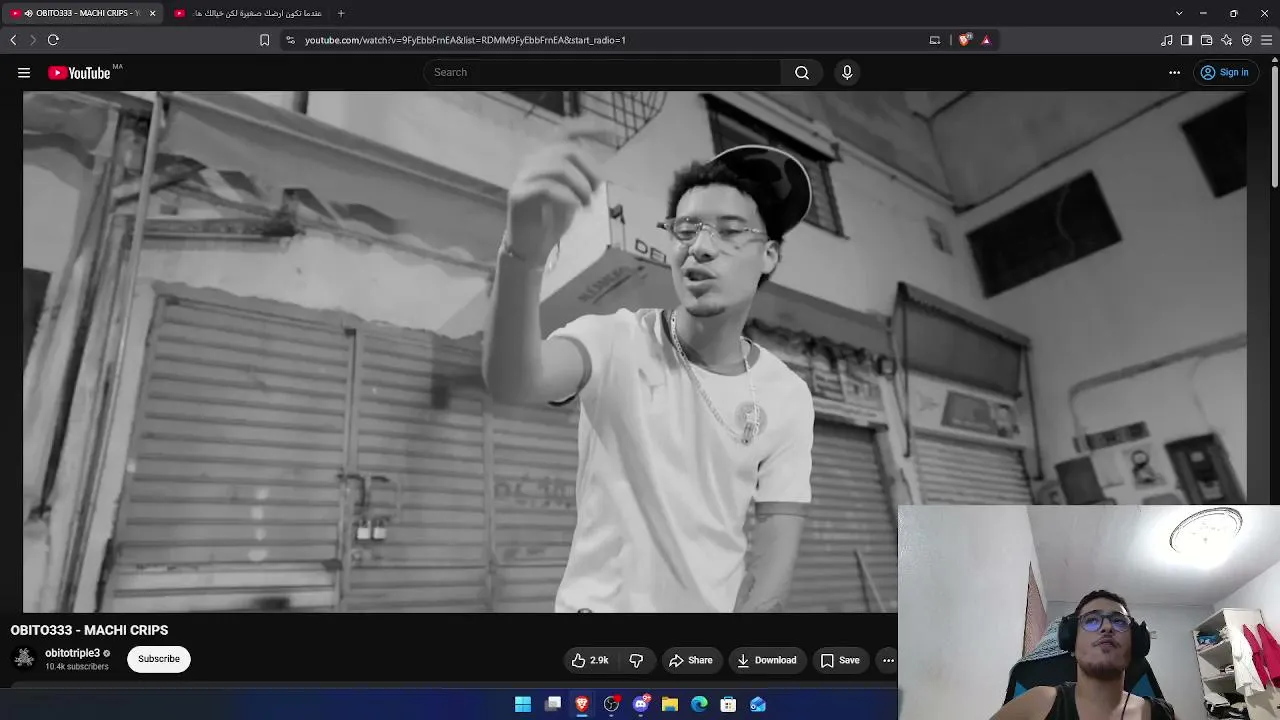Sign in to YouTube

[1224, 72]
